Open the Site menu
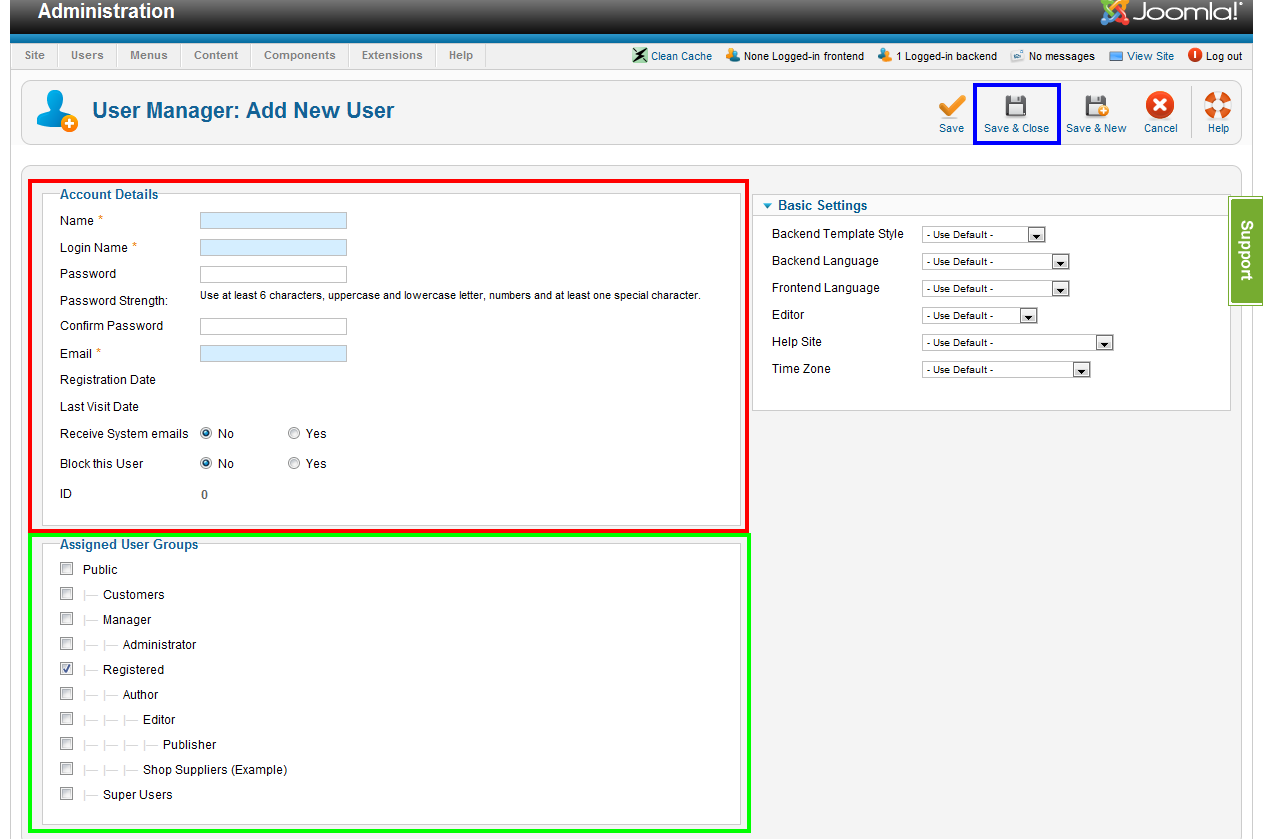Screen dimensions: 1263x839 (x=35, y=55)
